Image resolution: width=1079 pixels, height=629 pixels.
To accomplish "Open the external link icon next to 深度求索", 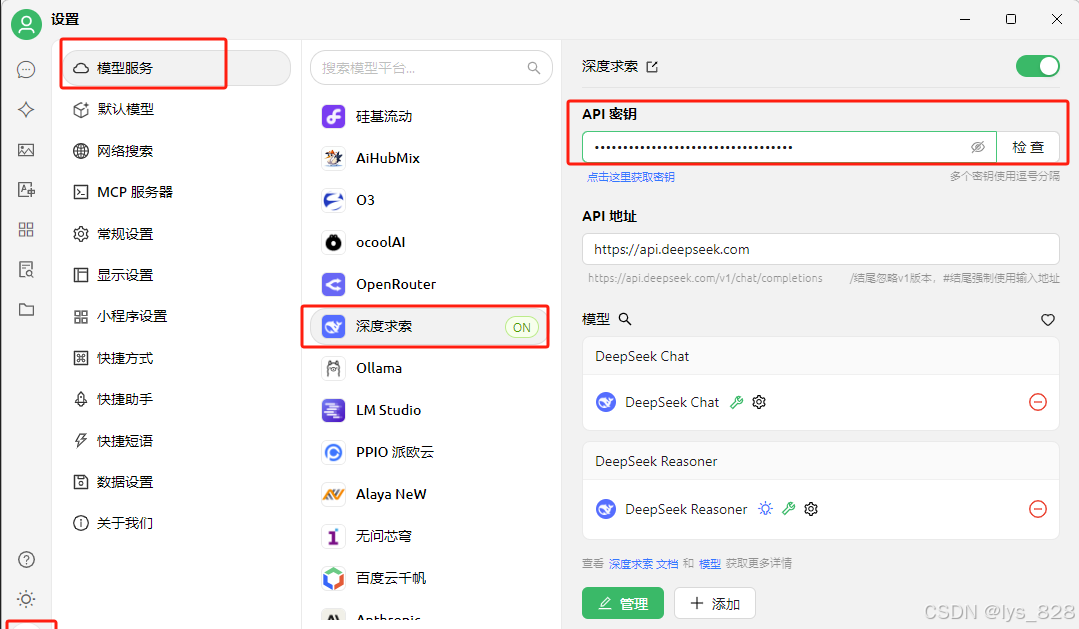I will (652, 67).
